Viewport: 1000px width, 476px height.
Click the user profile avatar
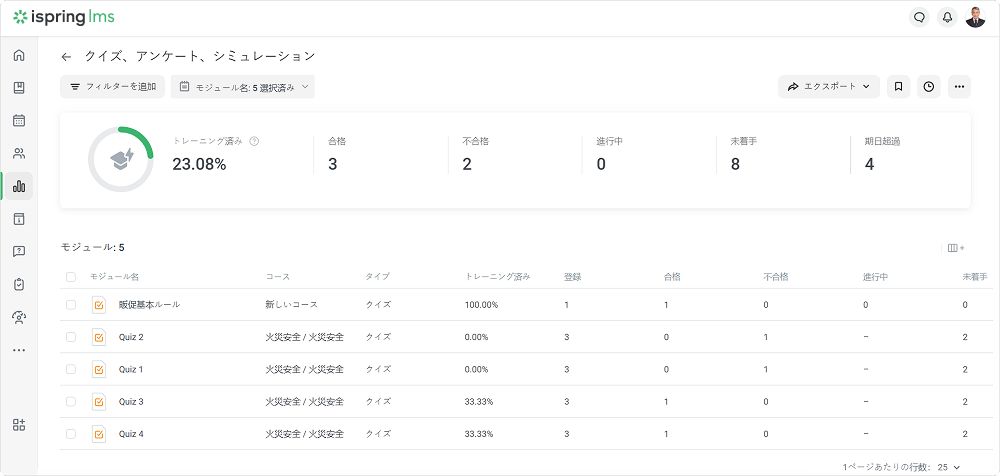tap(975, 17)
